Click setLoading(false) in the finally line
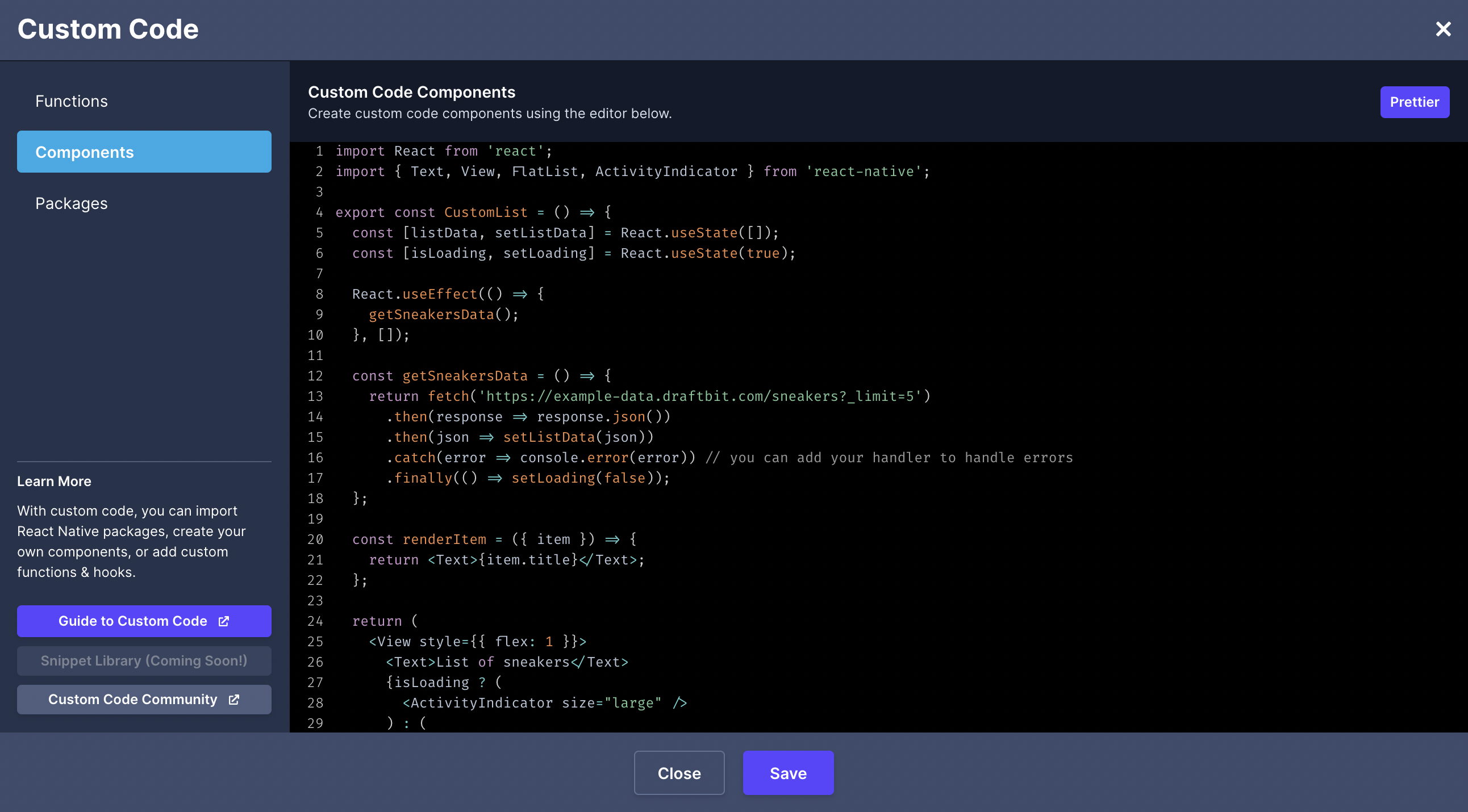The height and width of the screenshot is (812, 1468). click(582, 478)
